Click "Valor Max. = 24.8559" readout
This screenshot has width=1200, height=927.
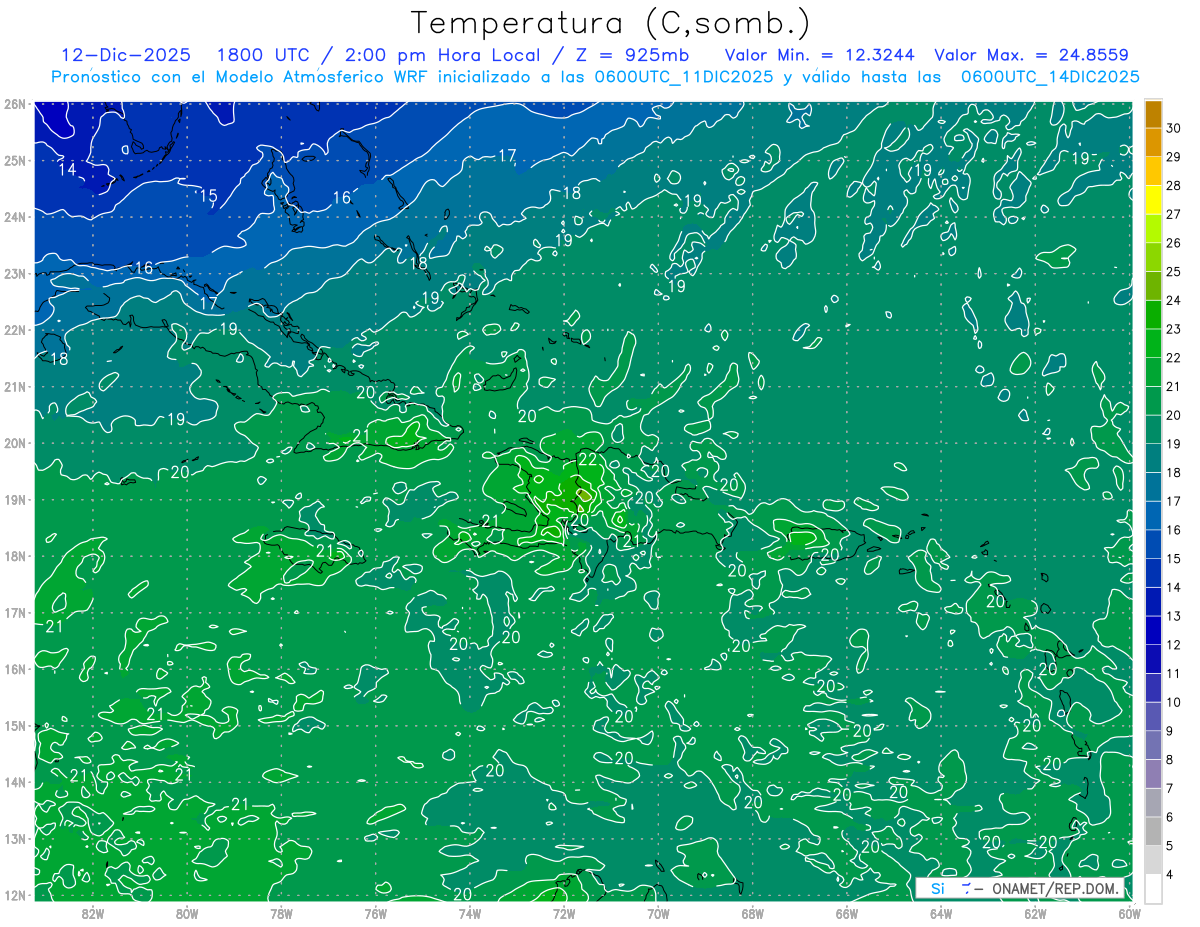(1031, 55)
